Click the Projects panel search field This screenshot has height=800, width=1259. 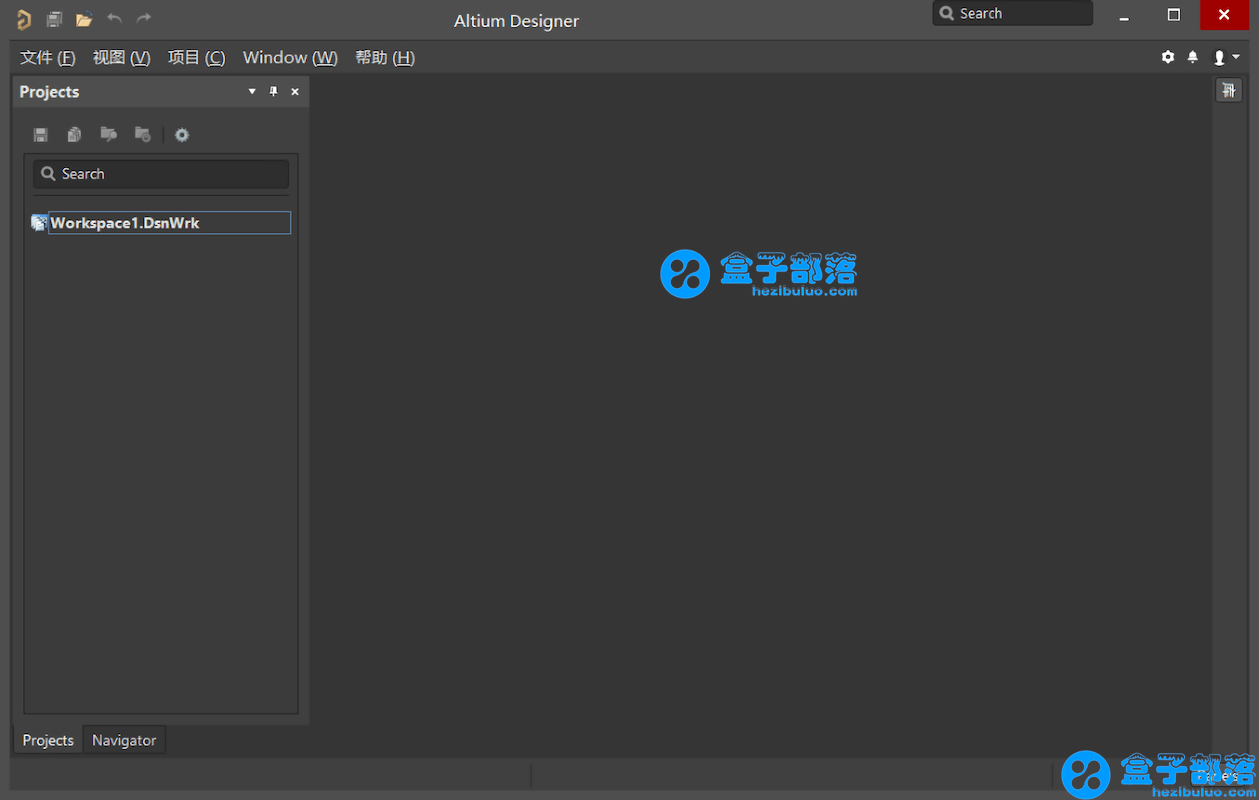tap(161, 174)
